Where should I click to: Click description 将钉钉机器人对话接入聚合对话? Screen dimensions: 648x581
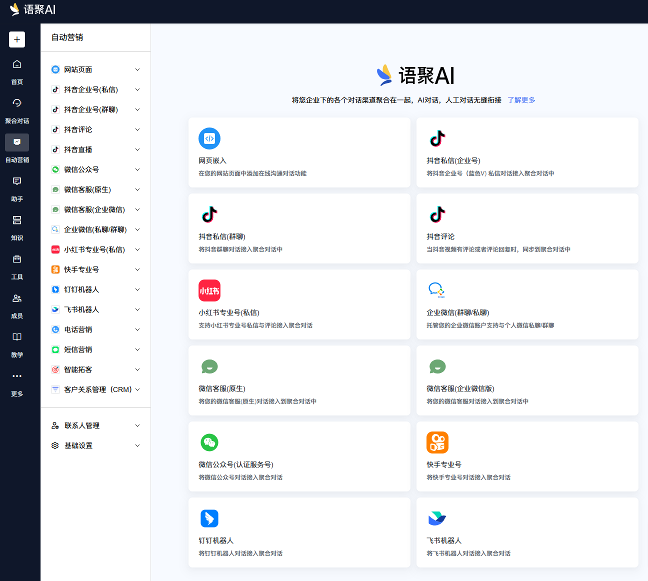tap(241, 553)
